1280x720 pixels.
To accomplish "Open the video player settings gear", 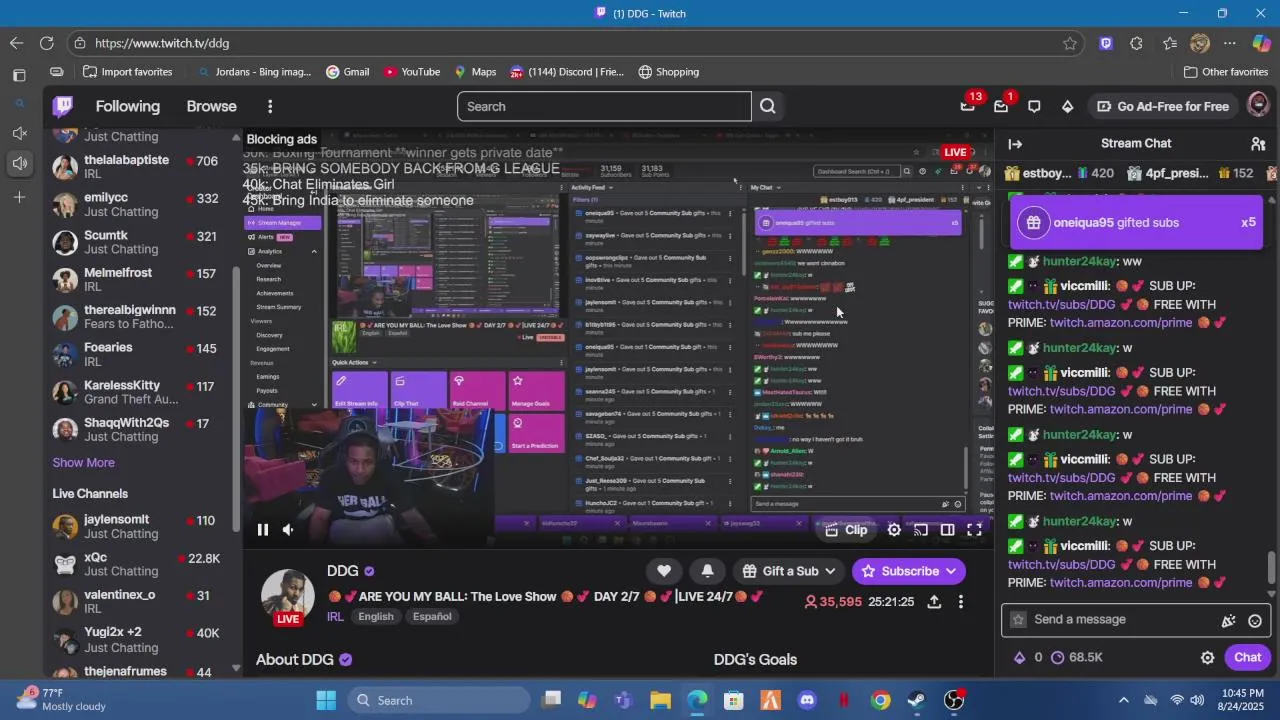I will click(894, 530).
